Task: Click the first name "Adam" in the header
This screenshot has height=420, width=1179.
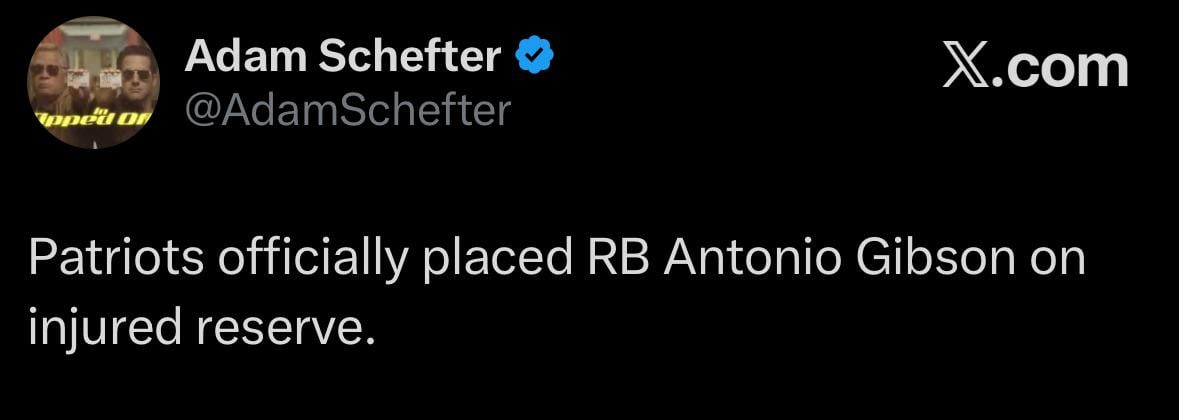Action: [x=244, y=58]
